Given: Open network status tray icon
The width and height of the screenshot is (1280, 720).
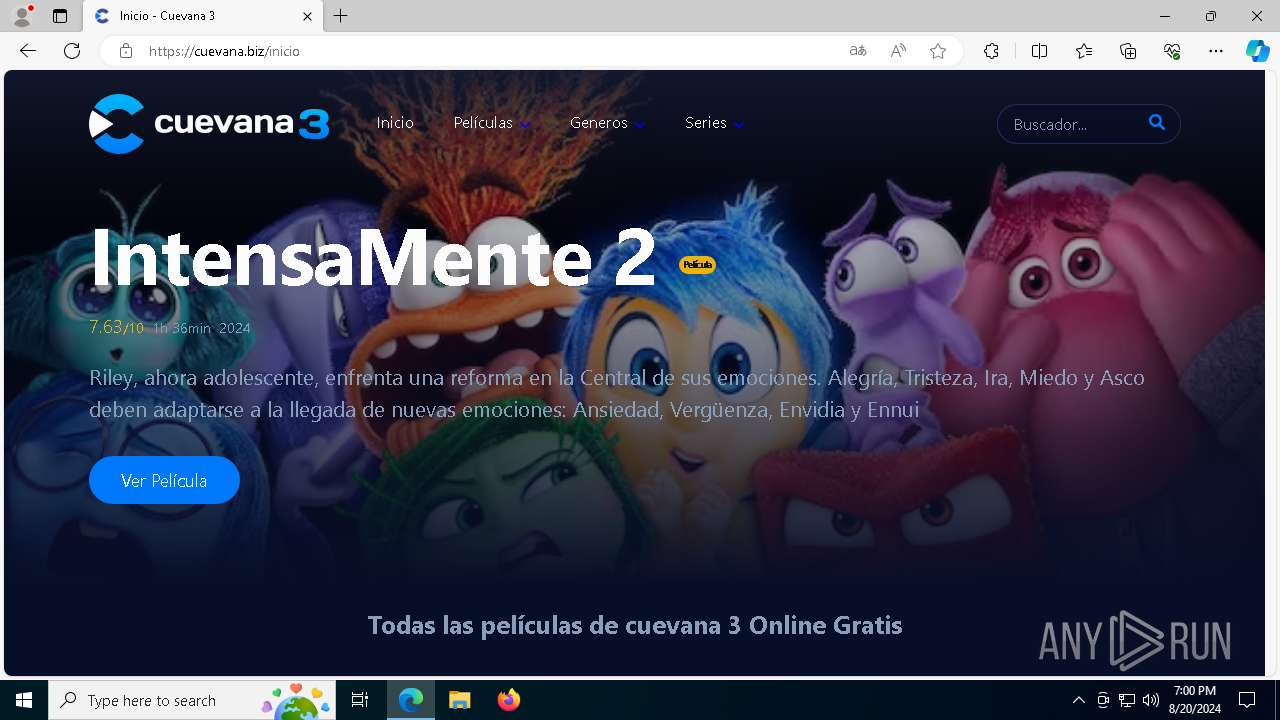Looking at the screenshot, I should (1127, 700).
